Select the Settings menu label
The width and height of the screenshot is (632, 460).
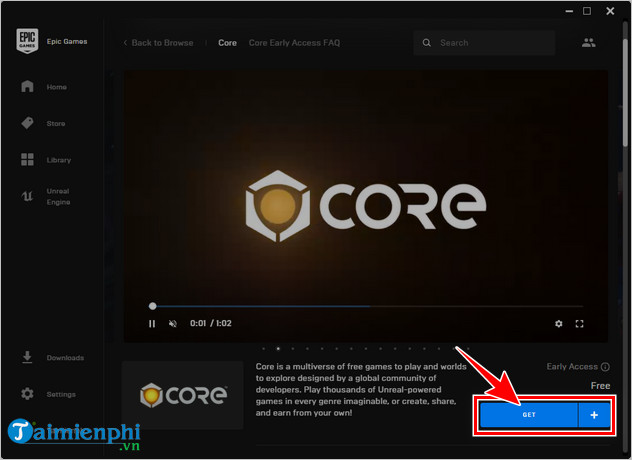[61, 394]
